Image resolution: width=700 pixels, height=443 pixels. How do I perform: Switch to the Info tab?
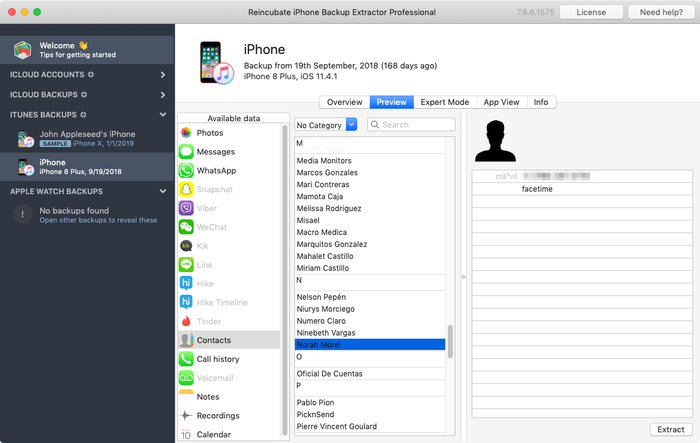pos(541,102)
